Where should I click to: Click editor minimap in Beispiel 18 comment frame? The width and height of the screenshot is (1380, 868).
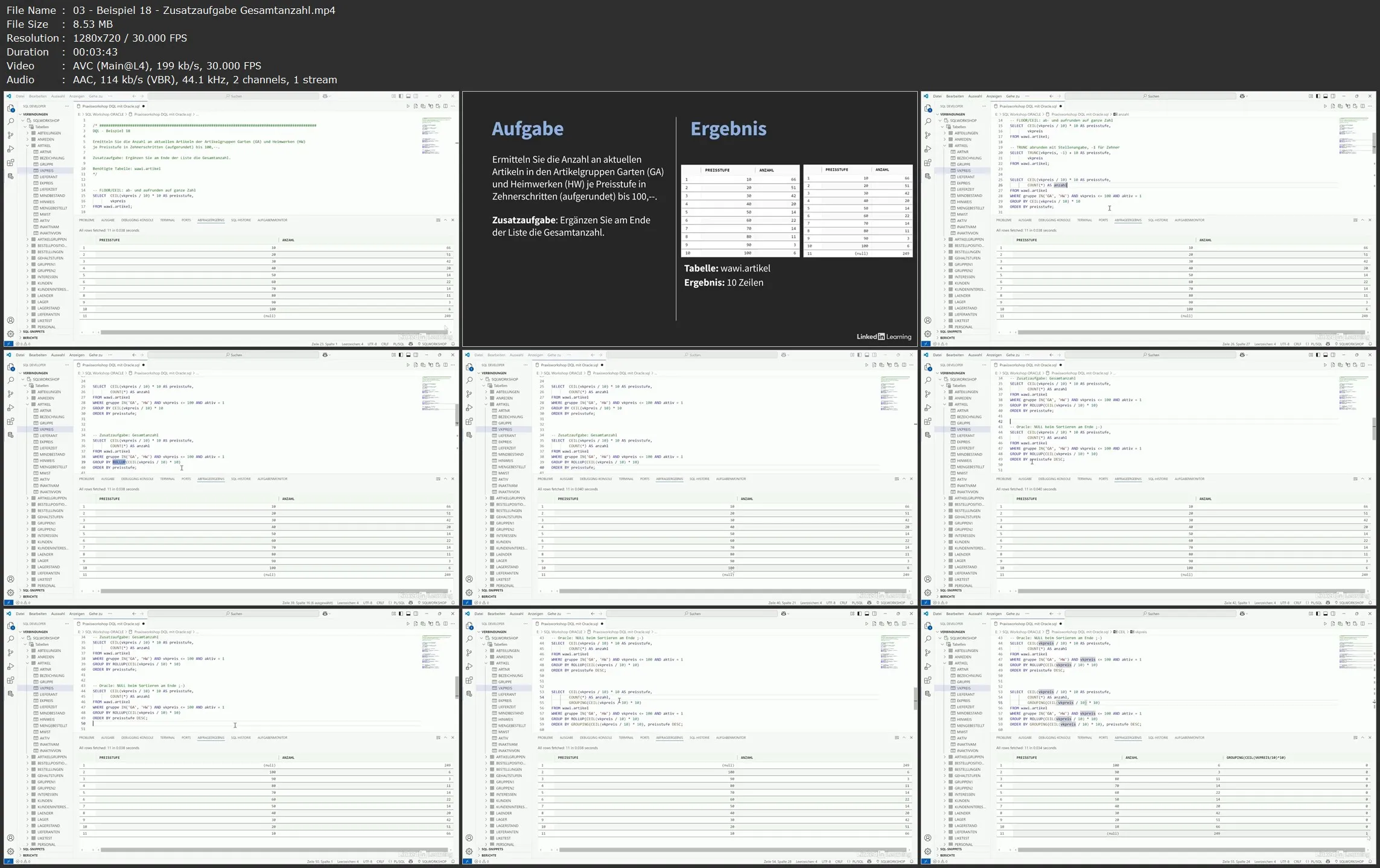pos(437,136)
